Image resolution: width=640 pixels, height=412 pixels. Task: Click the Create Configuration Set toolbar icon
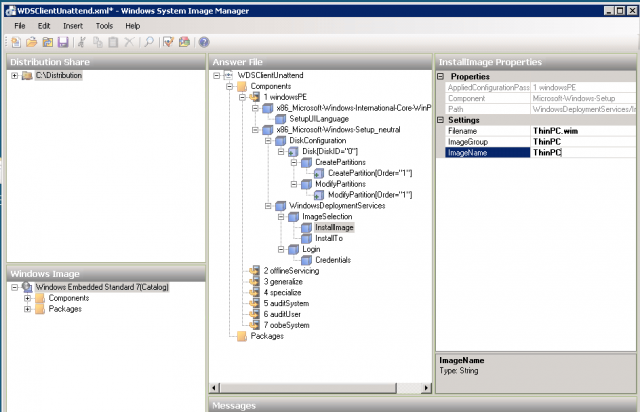[184, 42]
